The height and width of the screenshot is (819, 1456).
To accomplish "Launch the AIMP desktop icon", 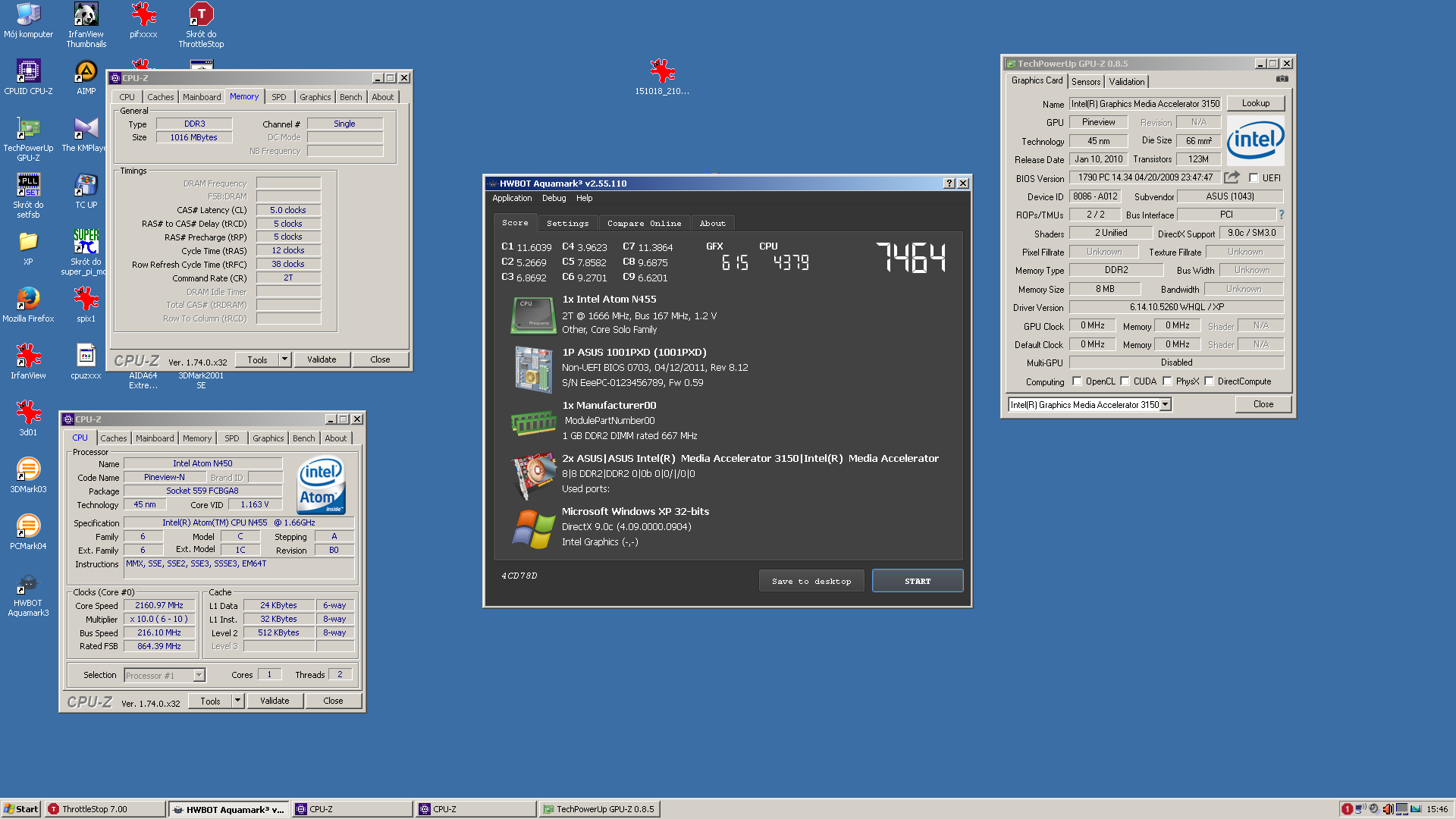I will 86,77.
